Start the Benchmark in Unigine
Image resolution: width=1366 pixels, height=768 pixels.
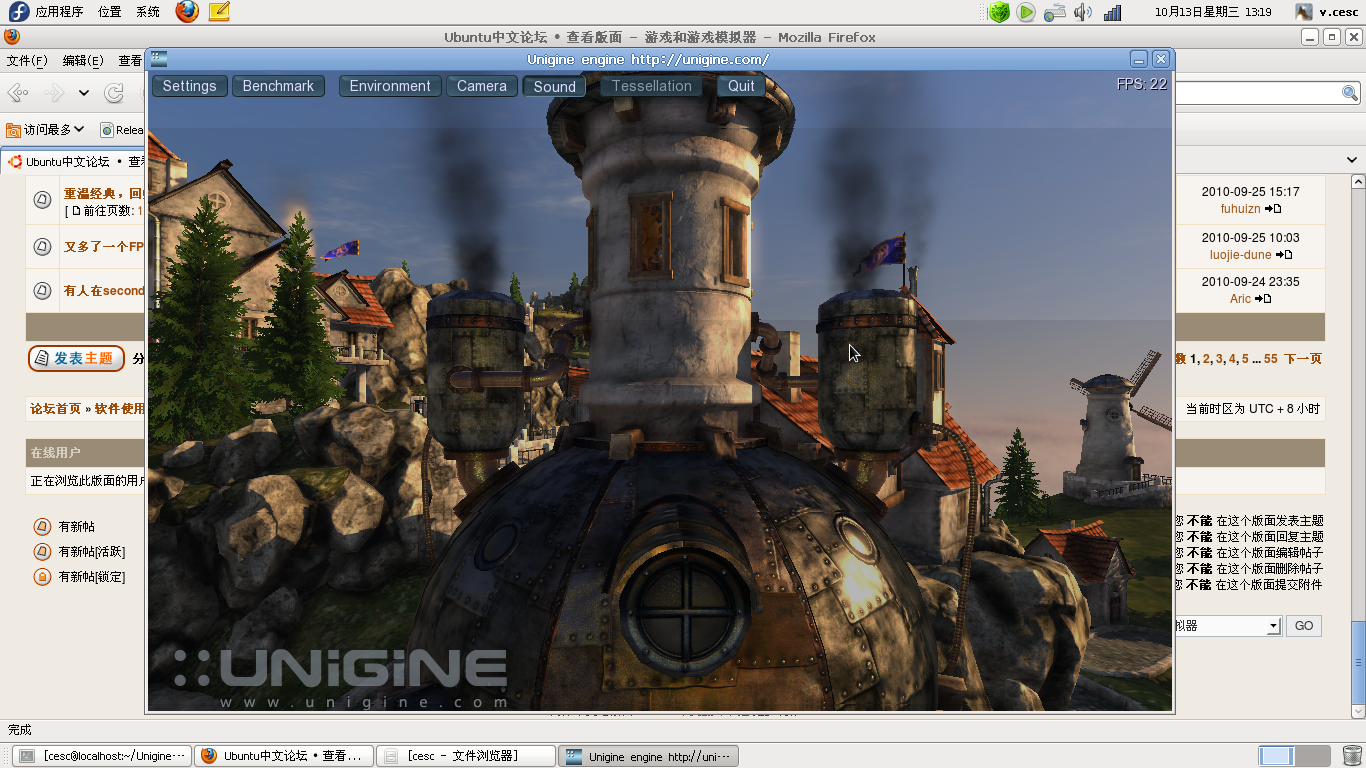click(278, 86)
